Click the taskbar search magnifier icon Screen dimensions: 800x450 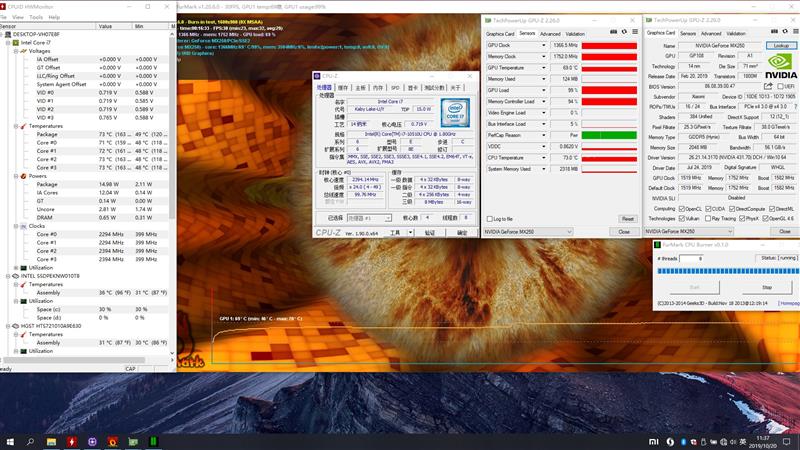[30, 441]
